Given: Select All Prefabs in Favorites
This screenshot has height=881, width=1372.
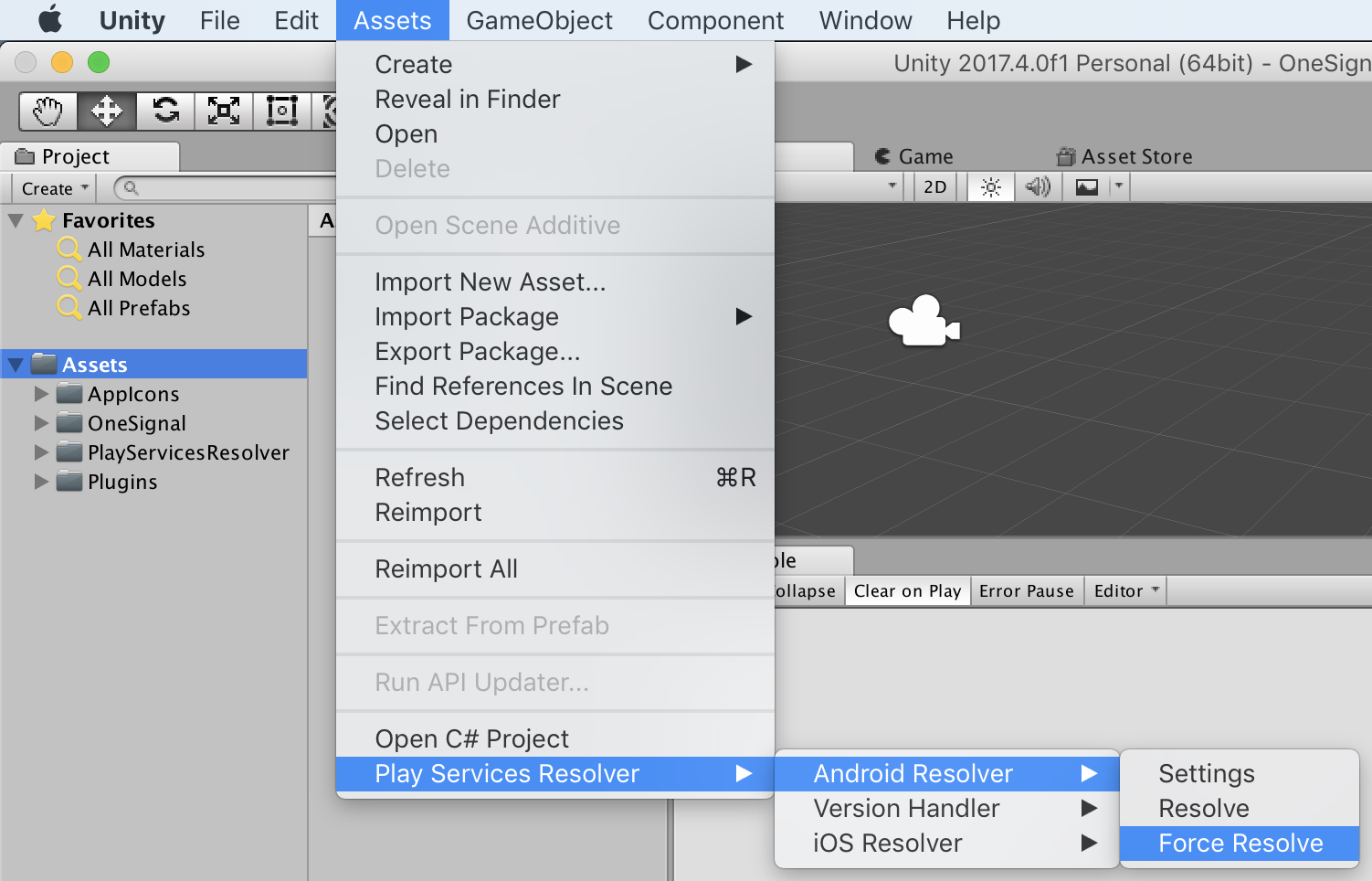Looking at the screenshot, I should [x=139, y=308].
